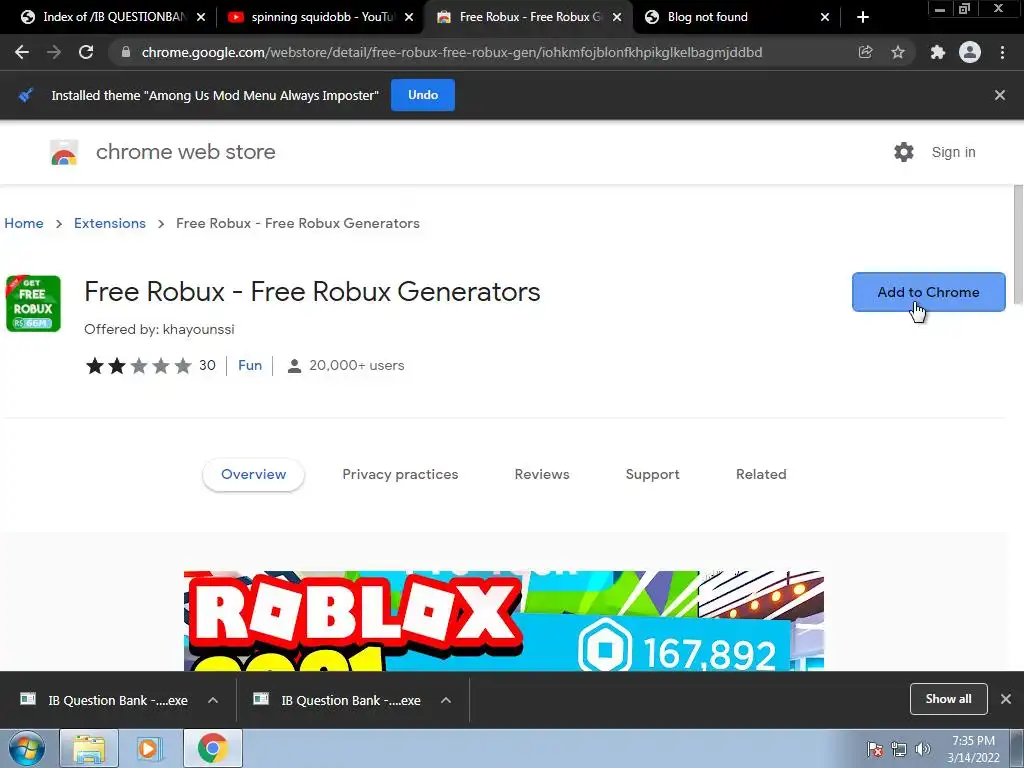
Task: Dismiss the installed theme notification bar
Action: (x=1000, y=95)
